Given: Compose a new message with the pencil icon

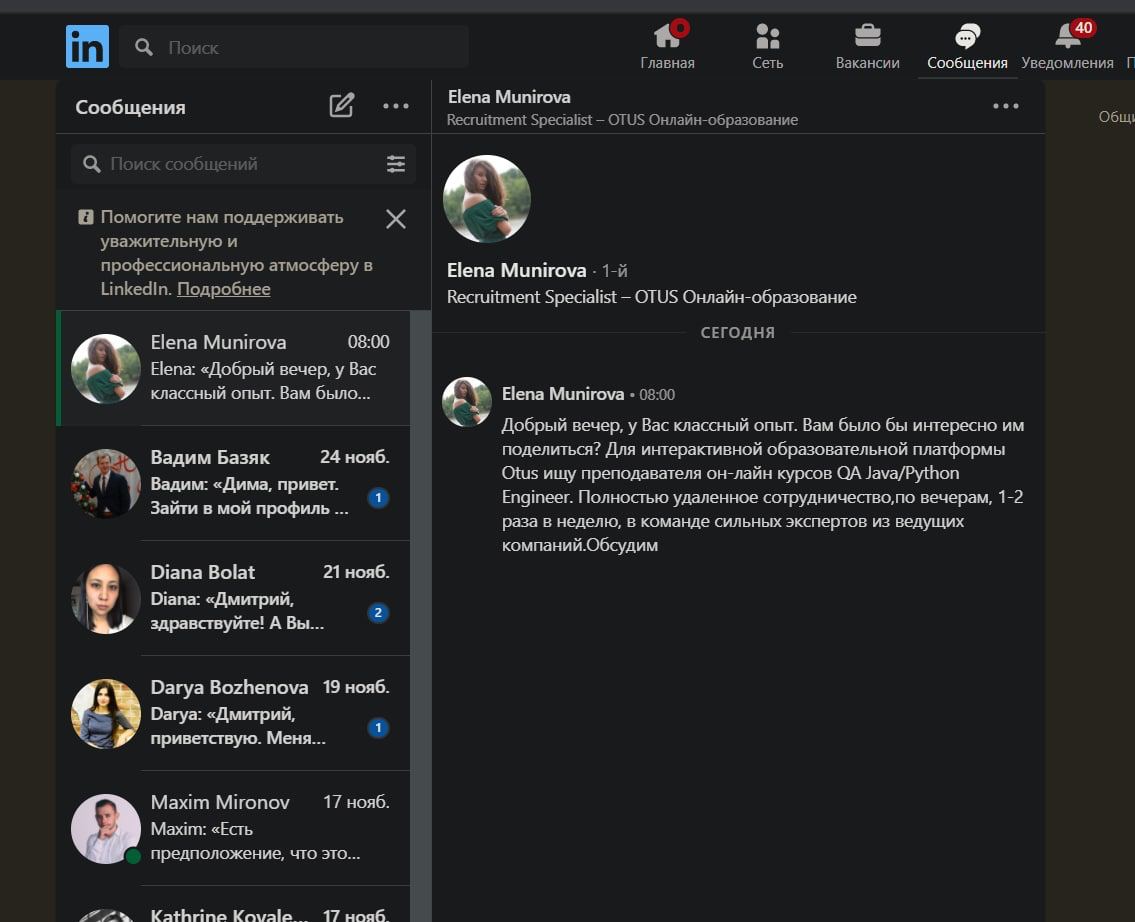Looking at the screenshot, I should tap(342, 106).
